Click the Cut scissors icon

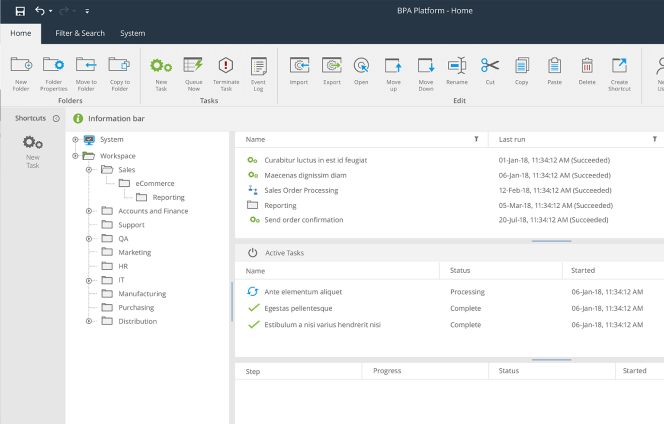(489, 66)
